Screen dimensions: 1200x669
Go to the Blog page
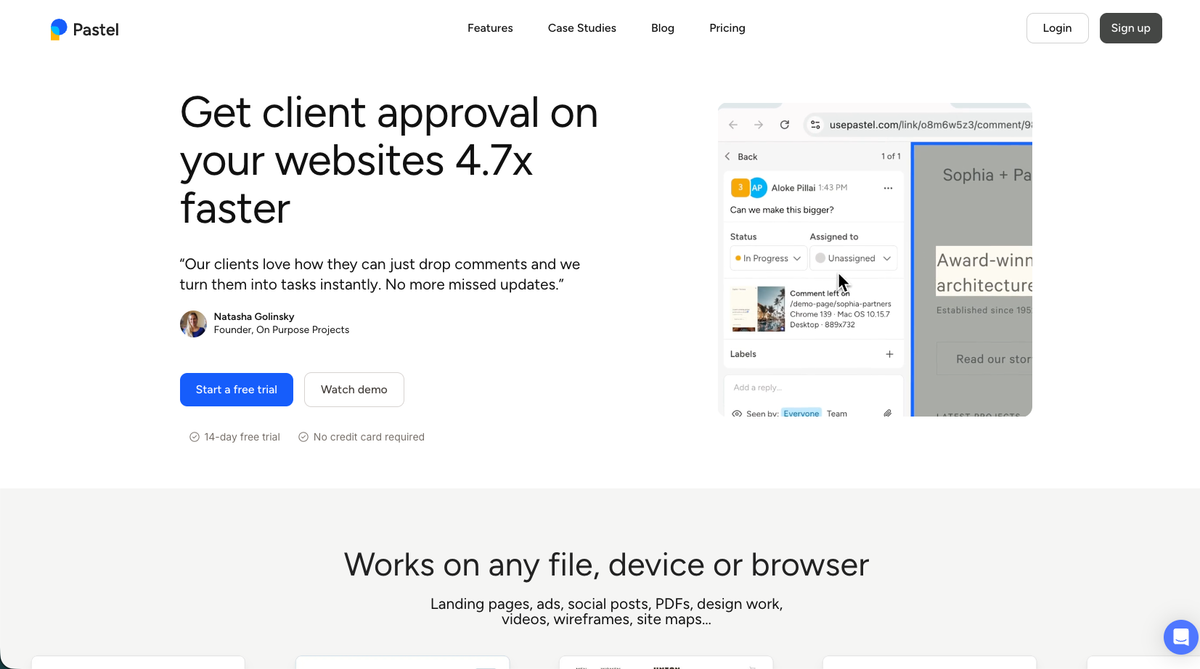click(663, 28)
